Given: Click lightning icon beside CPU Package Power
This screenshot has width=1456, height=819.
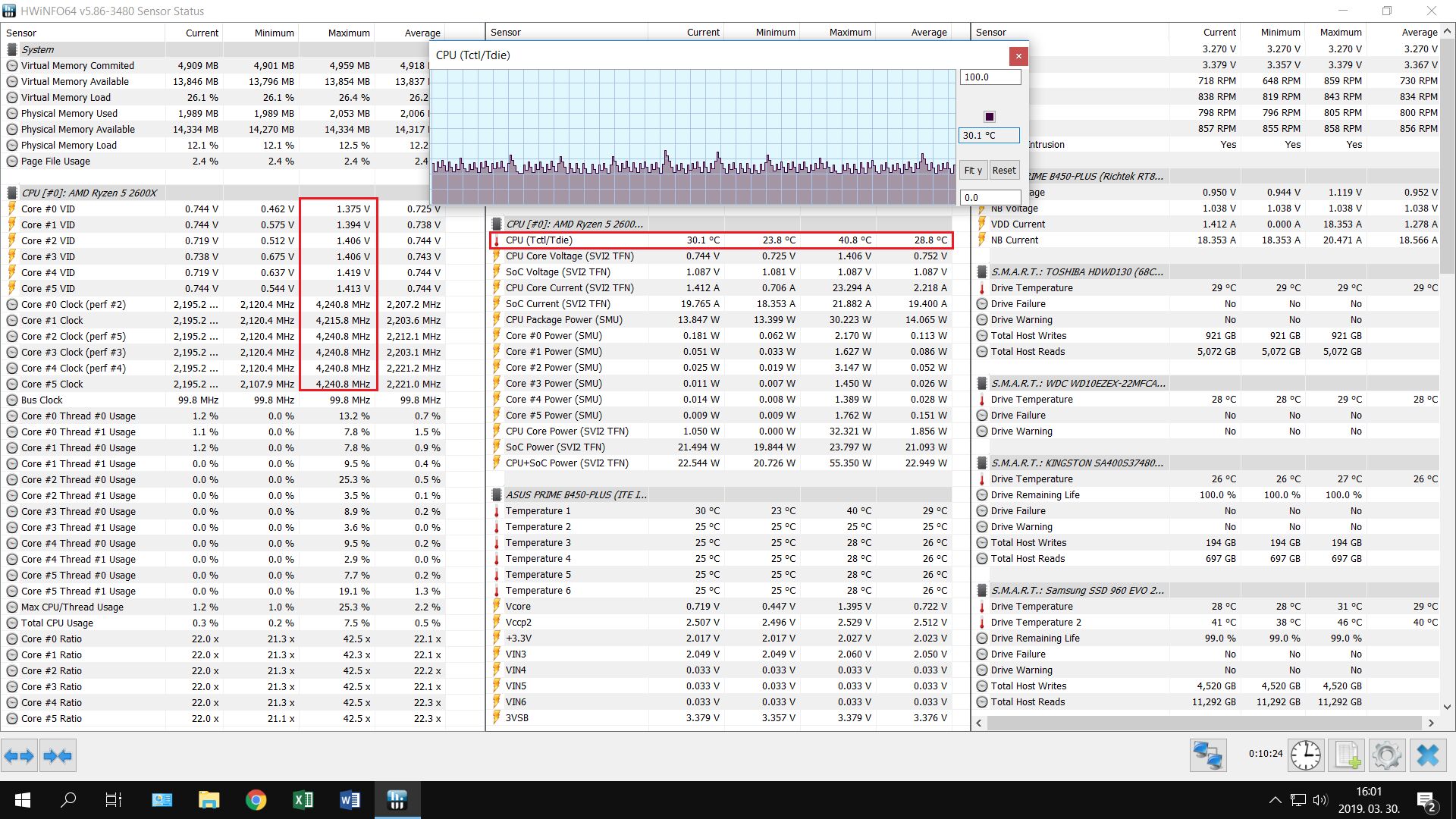Looking at the screenshot, I should (497, 320).
